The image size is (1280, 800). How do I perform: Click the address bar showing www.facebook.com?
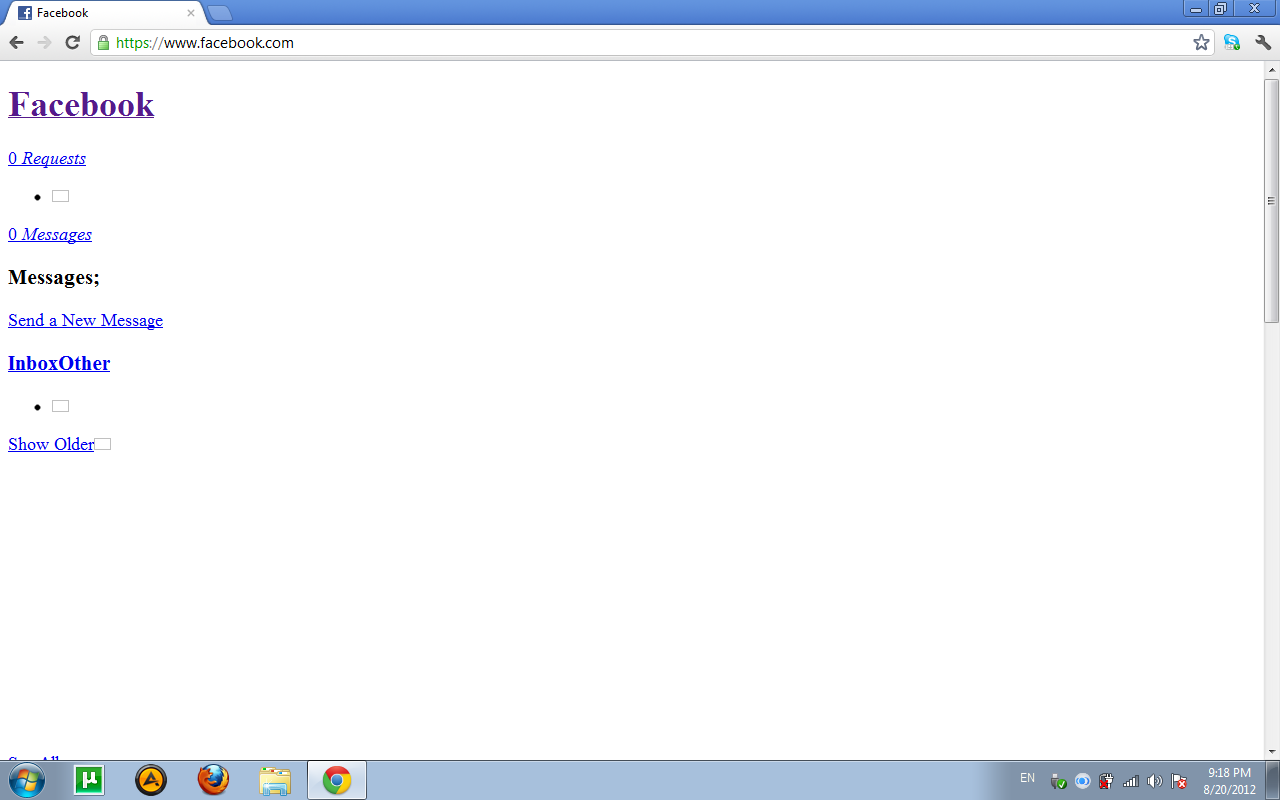650,43
